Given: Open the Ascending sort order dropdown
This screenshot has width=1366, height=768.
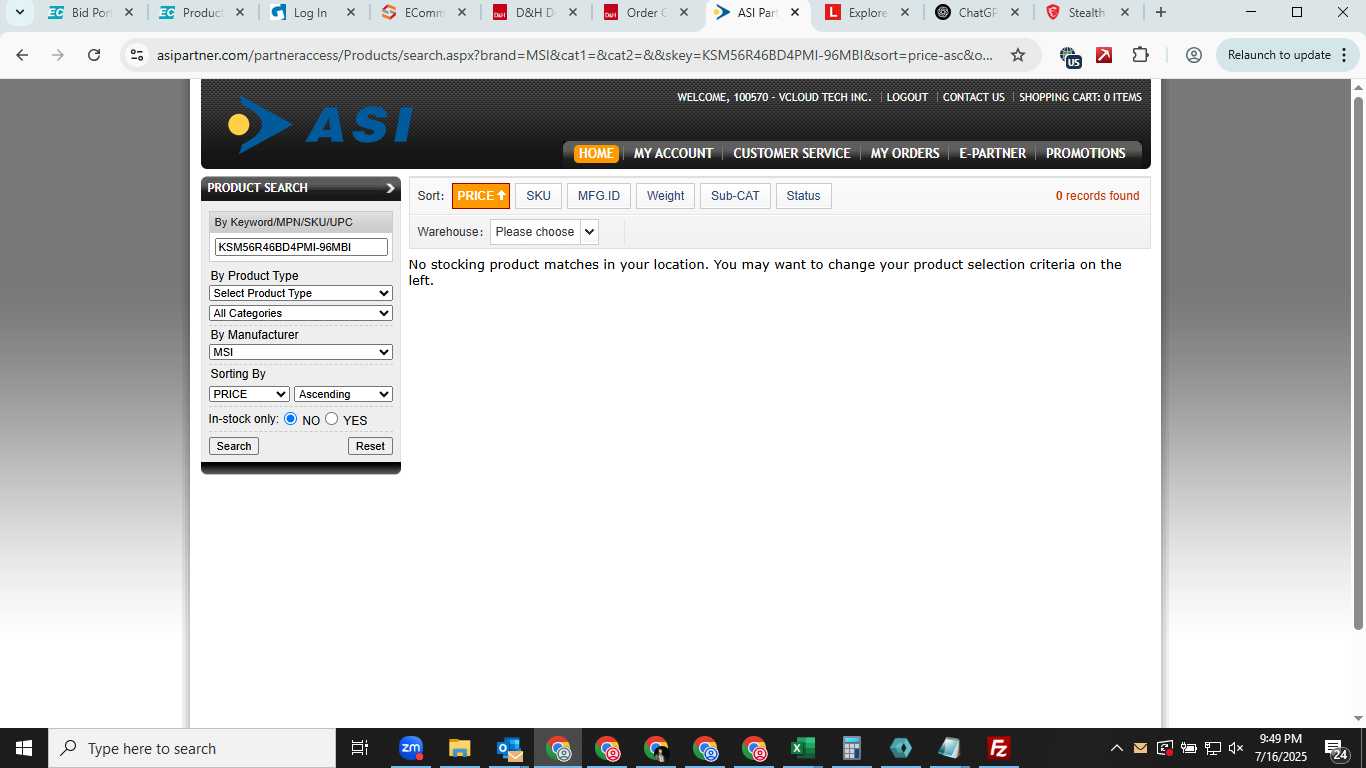Looking at the screenshot, I should 343,394.
